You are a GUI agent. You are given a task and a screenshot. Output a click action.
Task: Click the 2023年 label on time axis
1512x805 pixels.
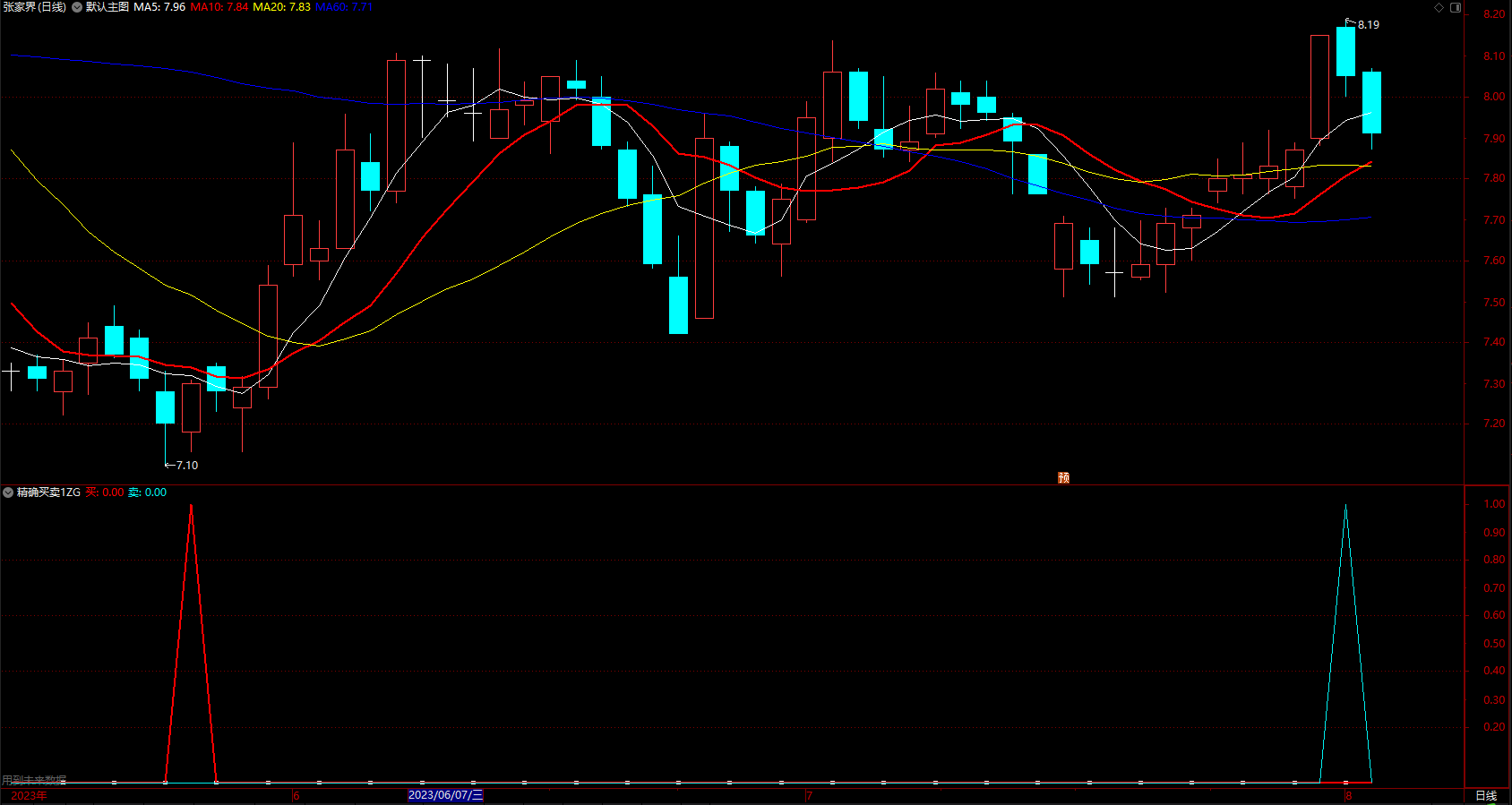[29, 795]
